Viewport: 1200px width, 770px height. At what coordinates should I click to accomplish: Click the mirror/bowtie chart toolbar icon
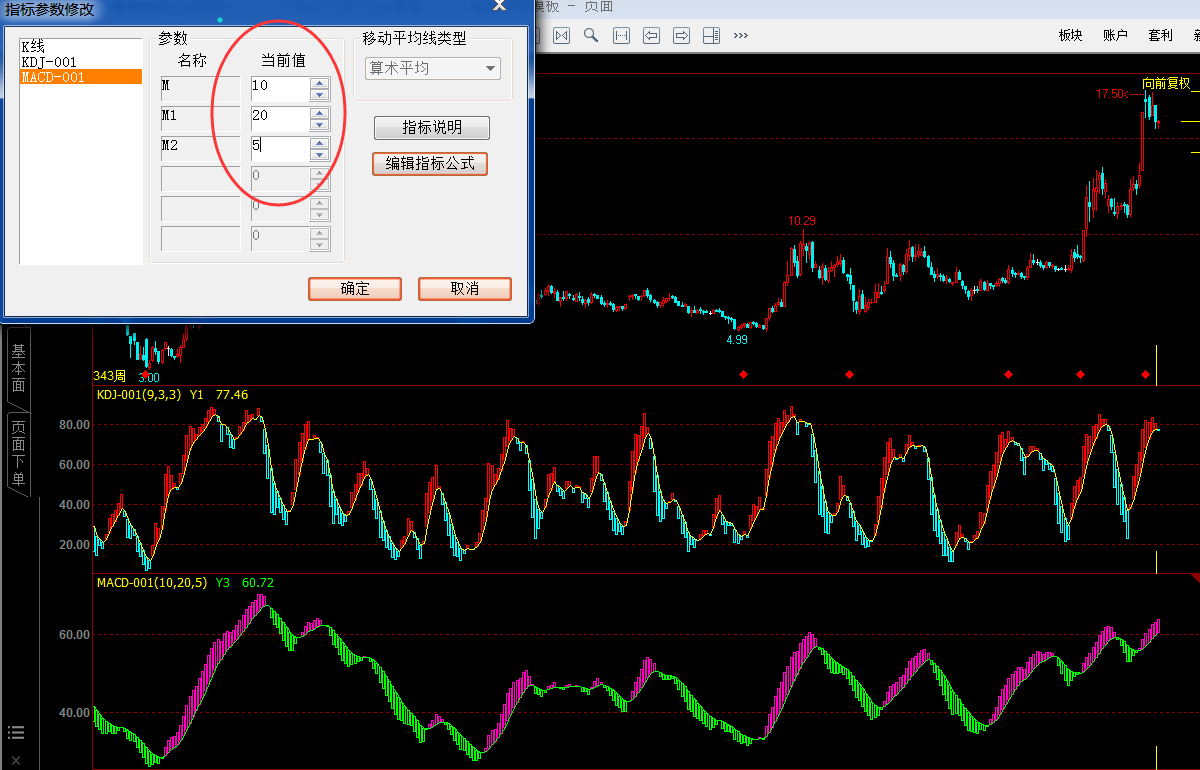tap(561, 35)
